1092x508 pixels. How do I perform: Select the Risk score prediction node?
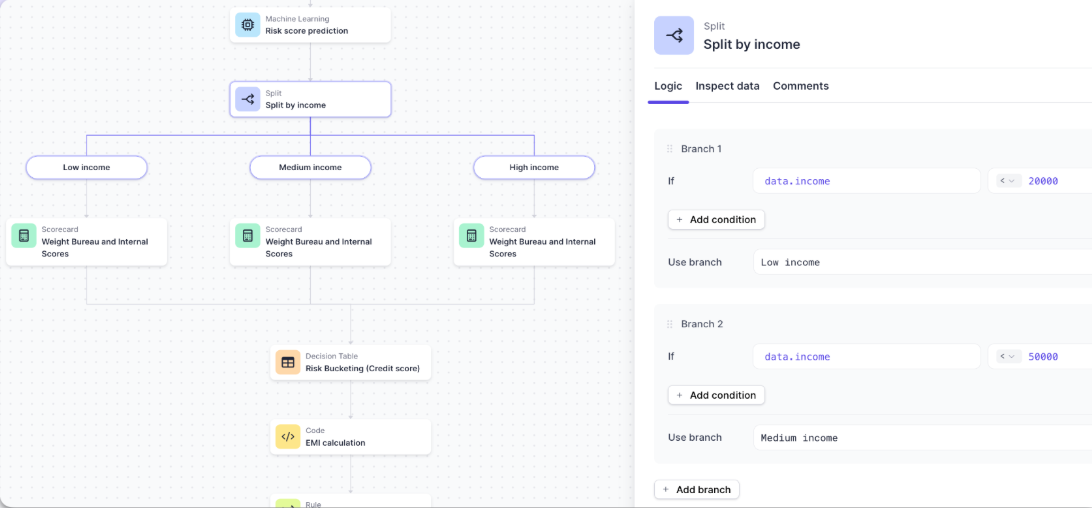(x=311, y=25)
